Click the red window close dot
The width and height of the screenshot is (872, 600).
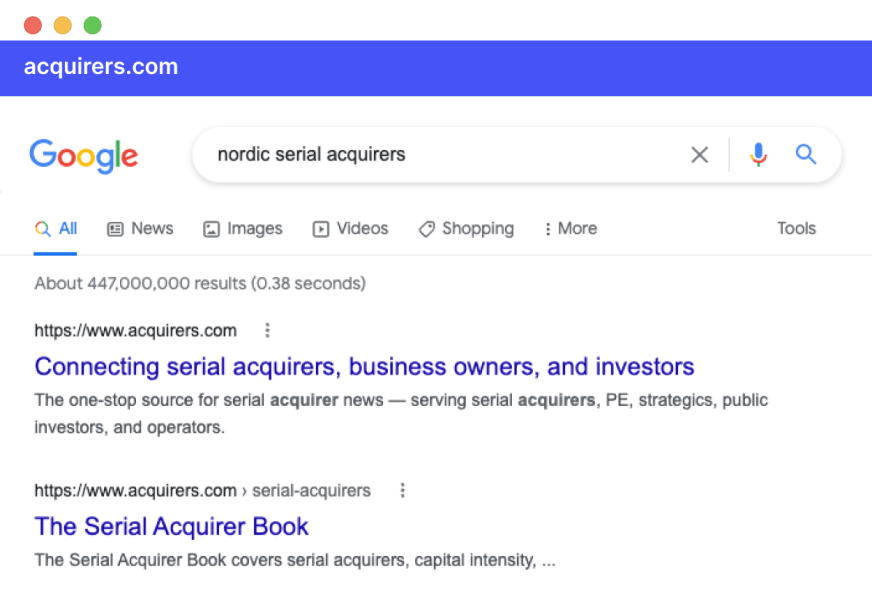coord(33,25)
